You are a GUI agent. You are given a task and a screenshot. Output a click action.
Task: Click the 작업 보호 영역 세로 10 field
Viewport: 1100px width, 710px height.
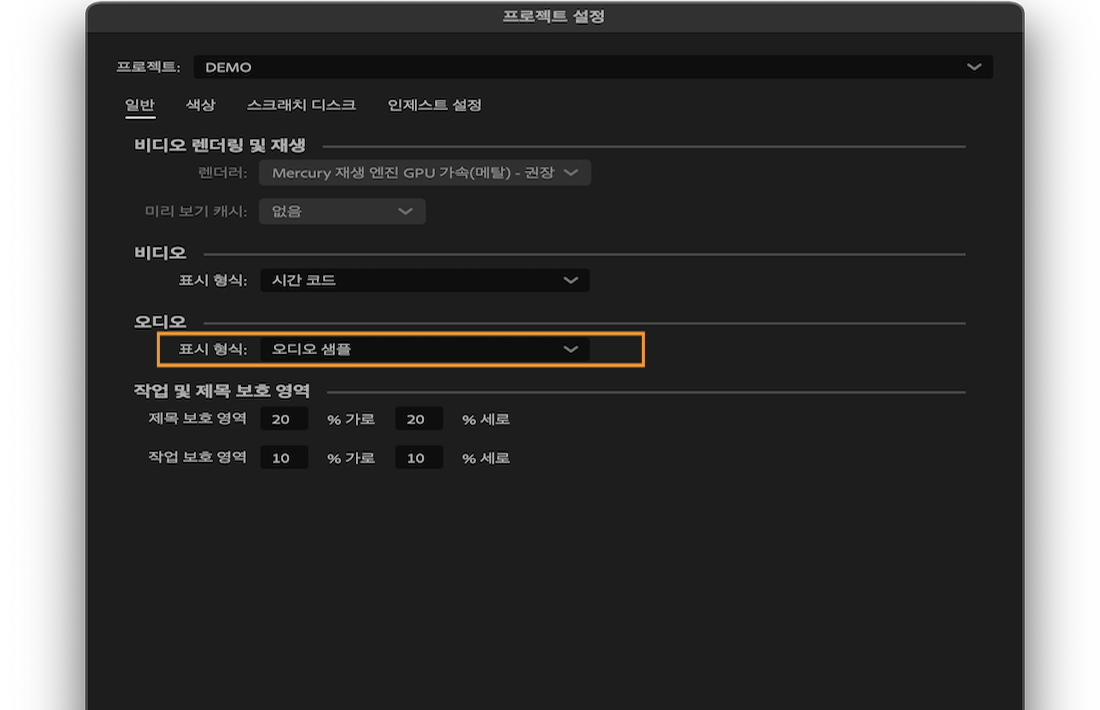pyautogui.click(x=418, y=457)
